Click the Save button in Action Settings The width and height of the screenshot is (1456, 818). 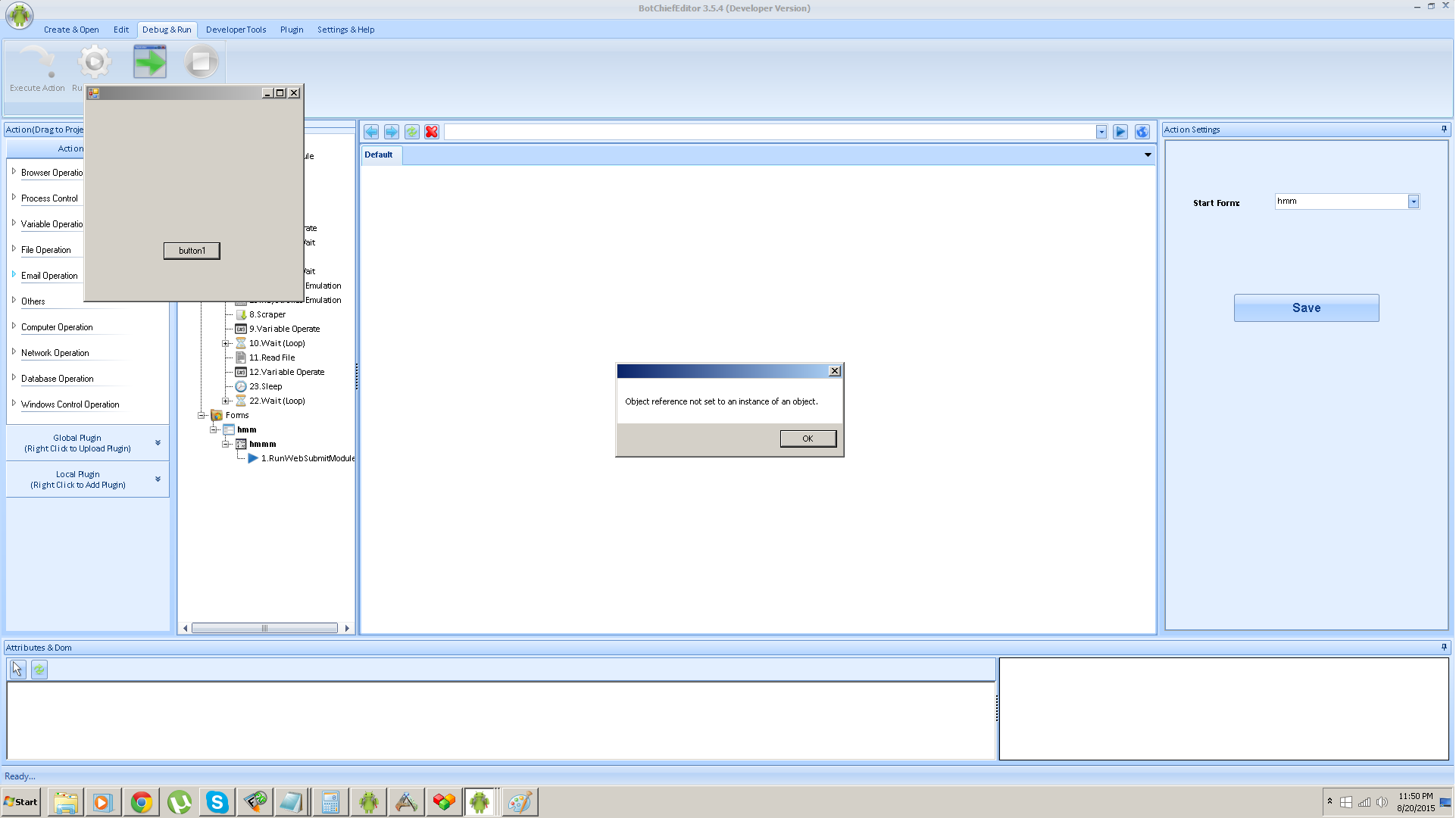coord(1305,308)
